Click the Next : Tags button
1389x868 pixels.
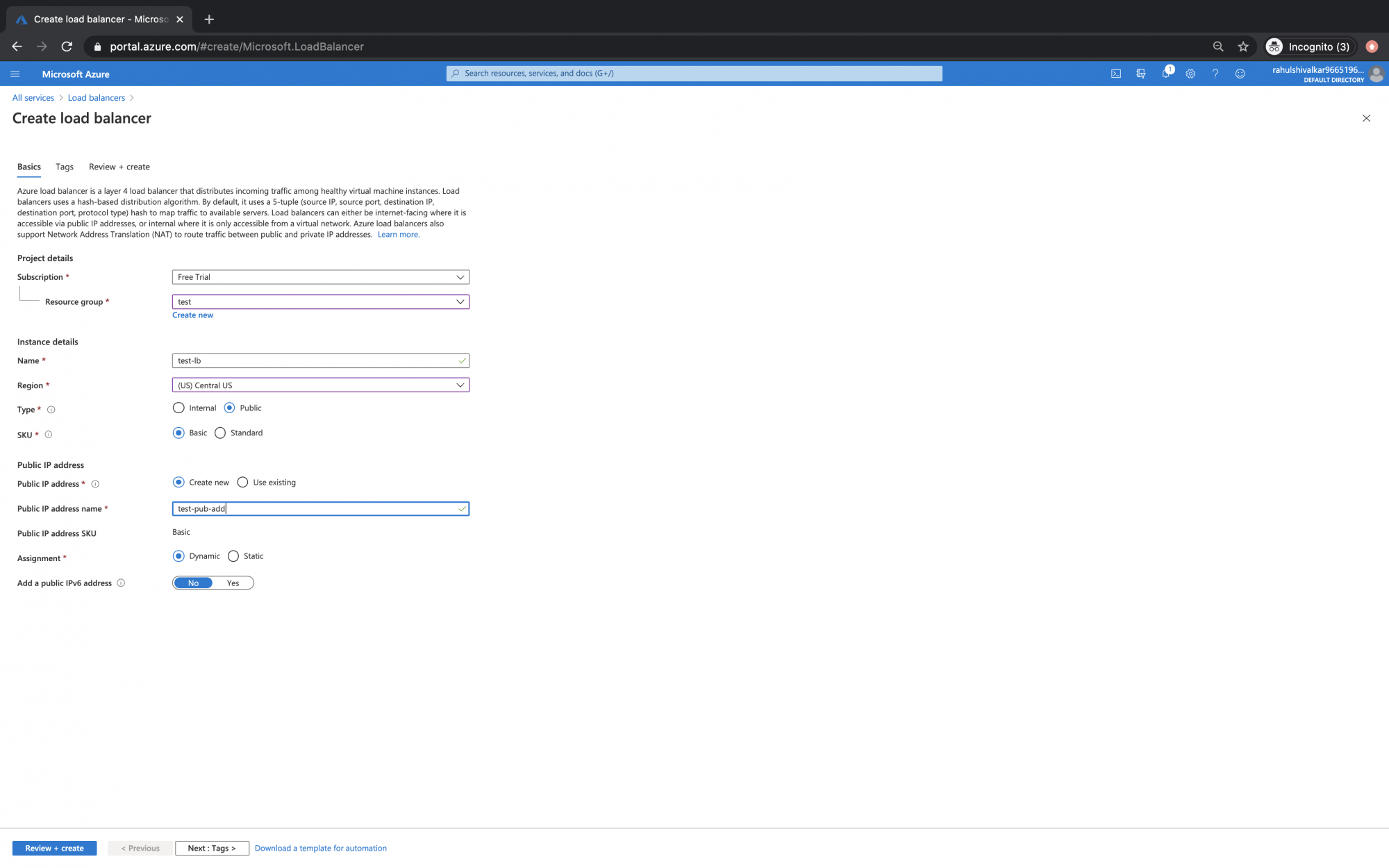(x=212, y=848)
